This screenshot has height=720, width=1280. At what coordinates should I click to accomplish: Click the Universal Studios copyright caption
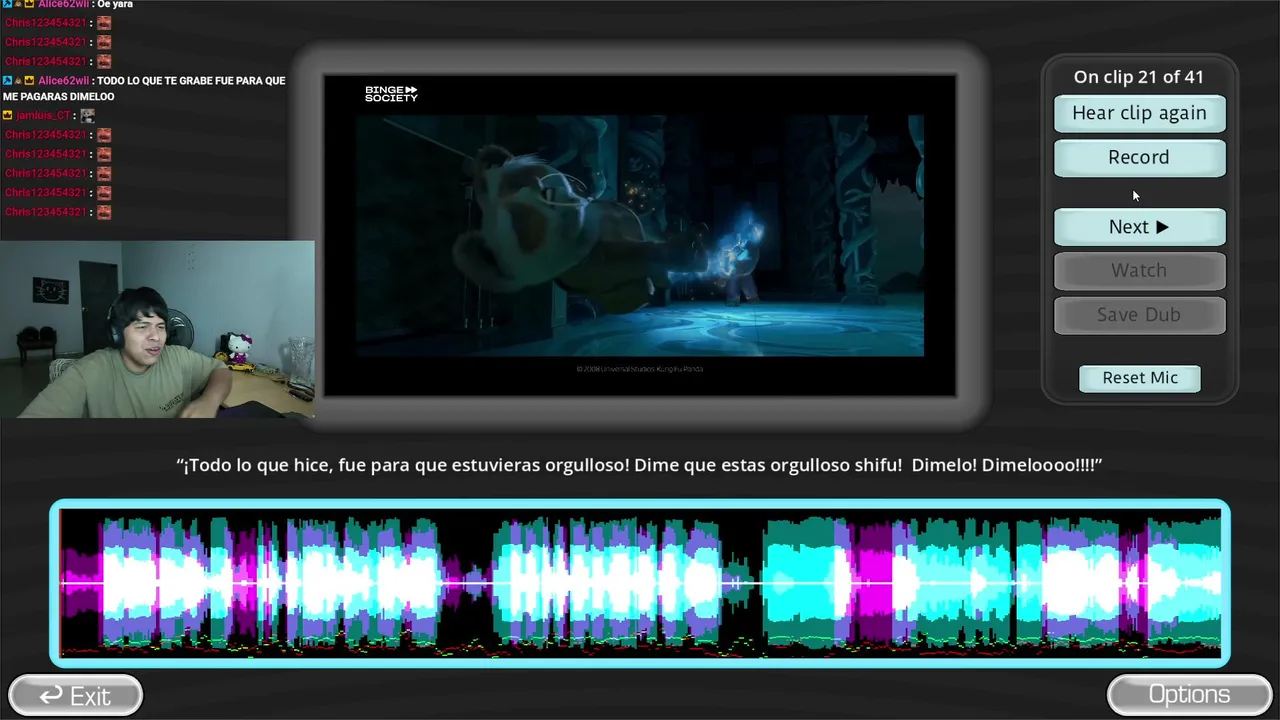[640, 369]
